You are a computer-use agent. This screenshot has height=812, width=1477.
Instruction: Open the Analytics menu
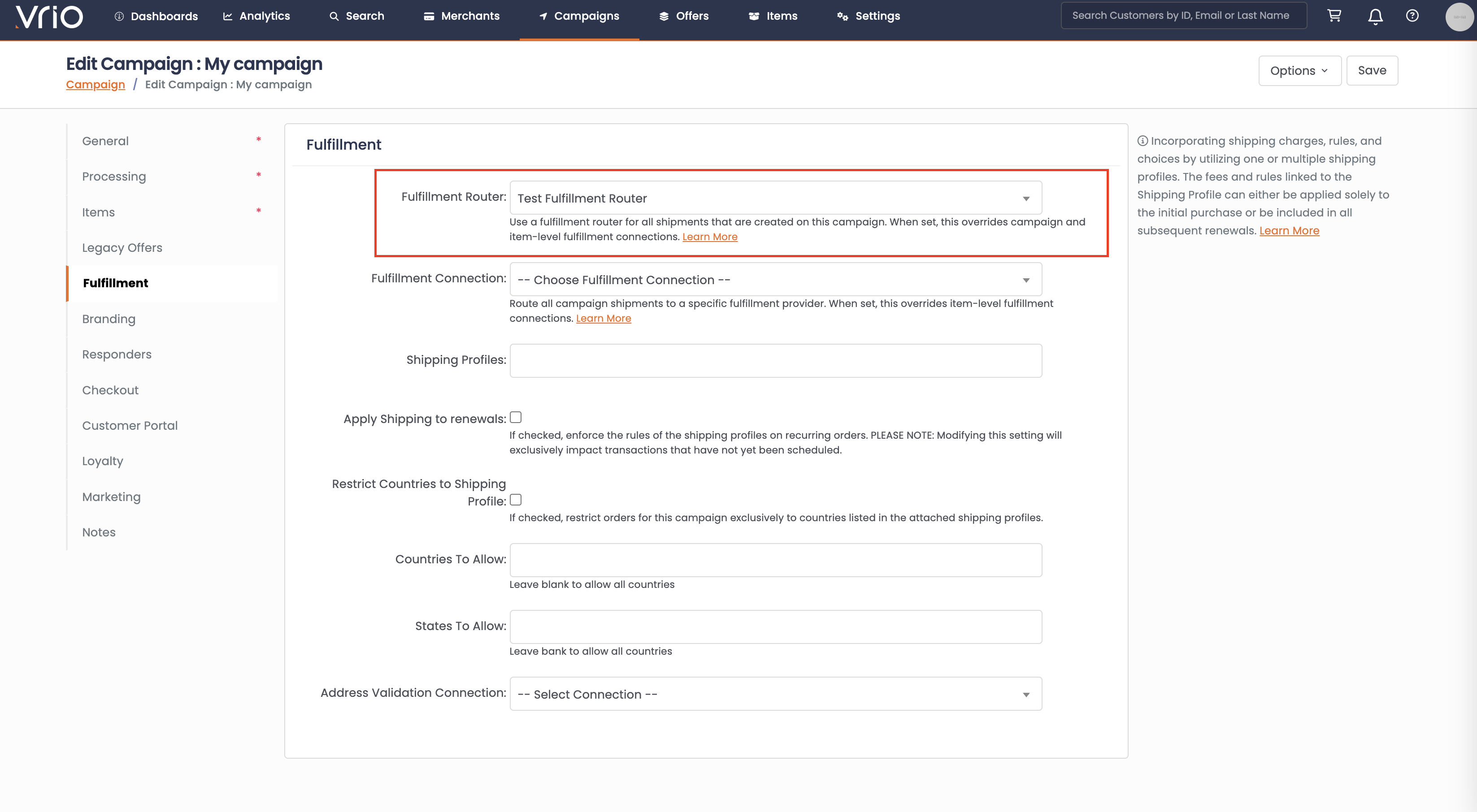(x=256, y=16)
